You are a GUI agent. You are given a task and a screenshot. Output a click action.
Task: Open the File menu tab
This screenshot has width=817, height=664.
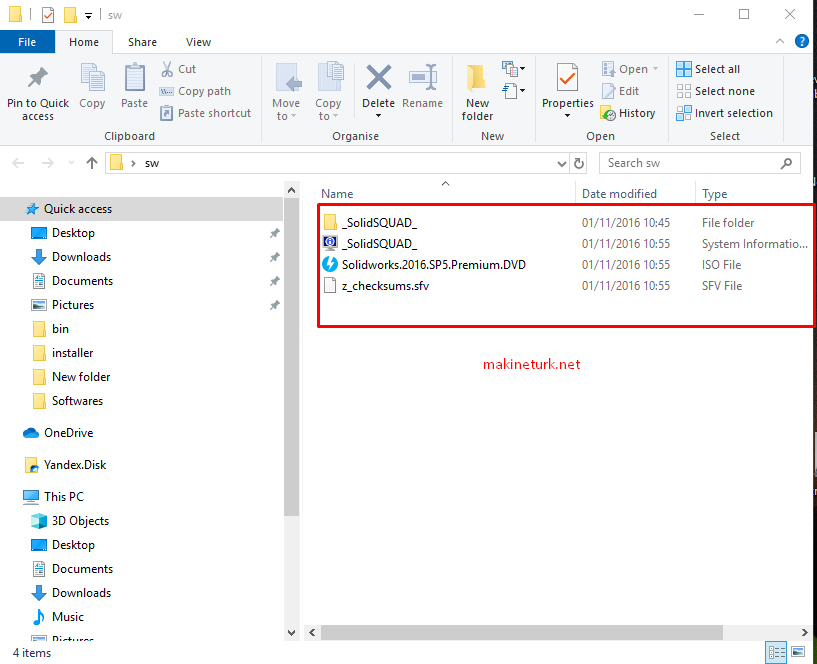point(27,42)
